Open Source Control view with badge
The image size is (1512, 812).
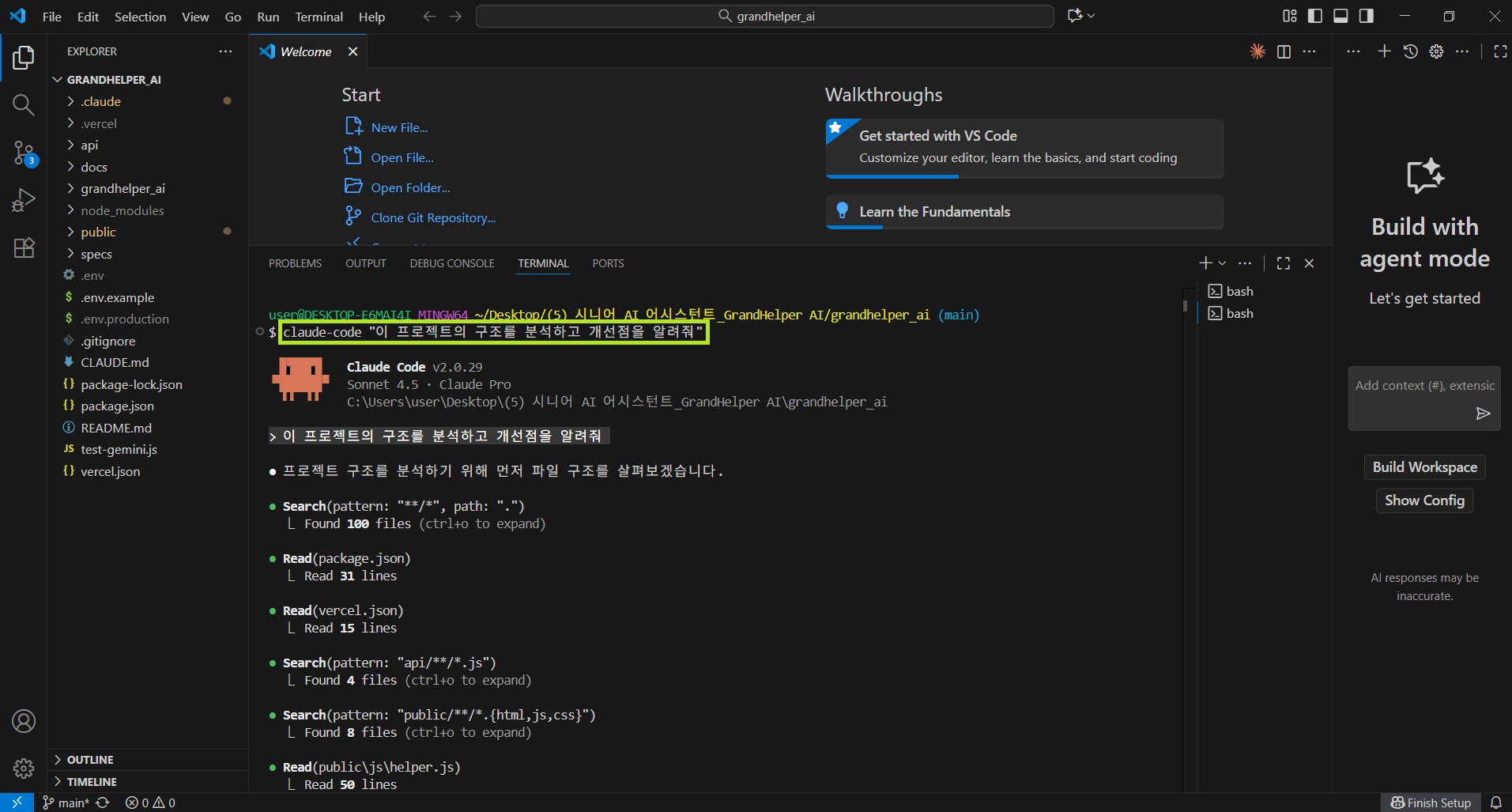(x=23, y=153)
